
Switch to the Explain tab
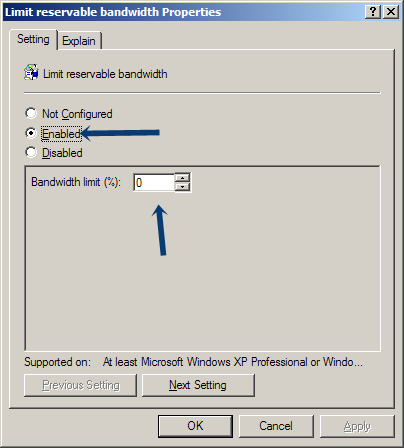pyautogui.click(x=79, y=41)
